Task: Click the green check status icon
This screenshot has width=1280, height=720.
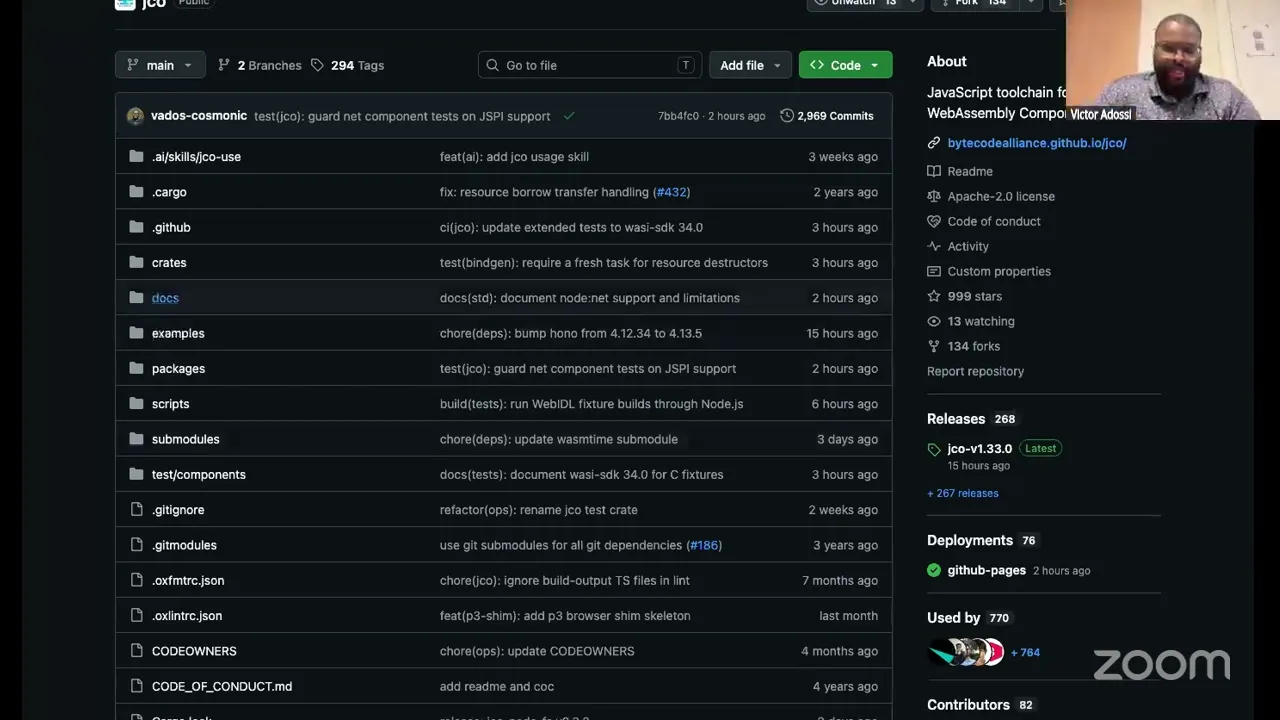Action: [569, 116]
